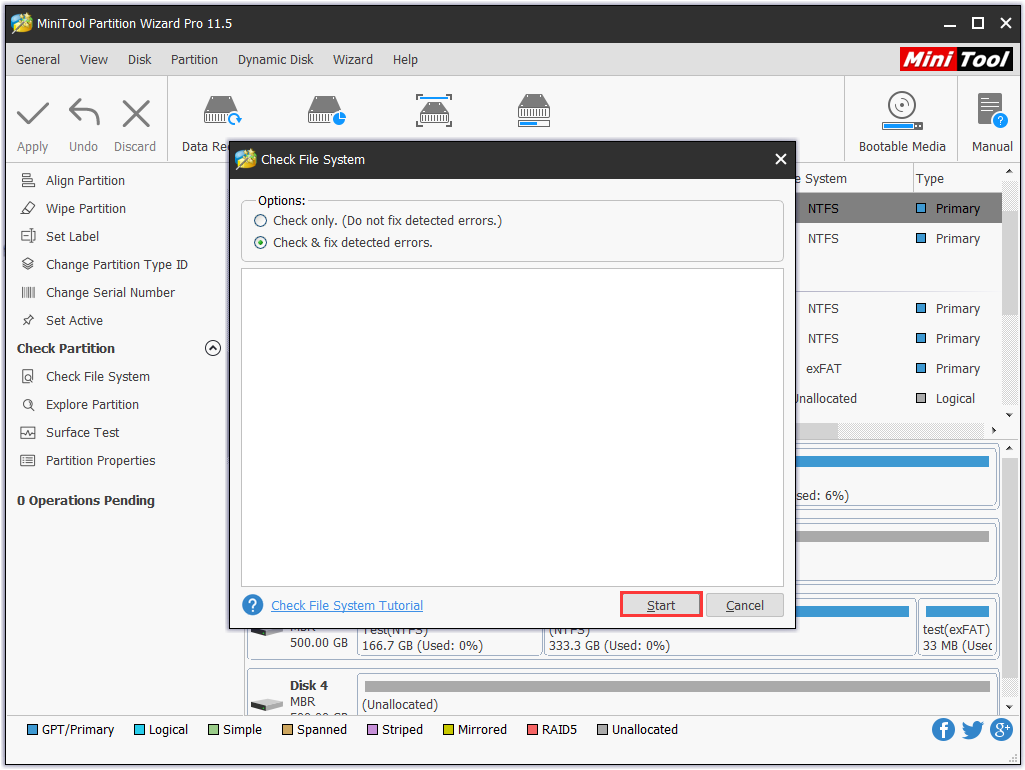Image resolution: width=1025 pixels, height=770 pixels.
Task: Click the Change Partition Type ID icon
Action: coord(28,264)
